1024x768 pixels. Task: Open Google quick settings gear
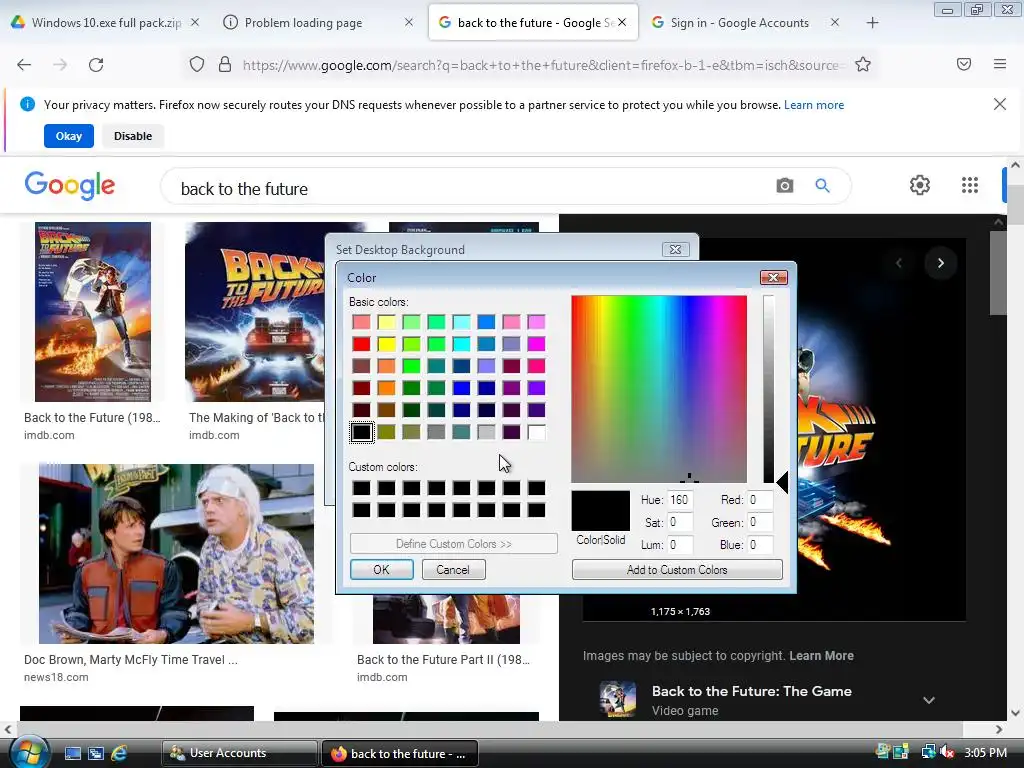[920, 185]
